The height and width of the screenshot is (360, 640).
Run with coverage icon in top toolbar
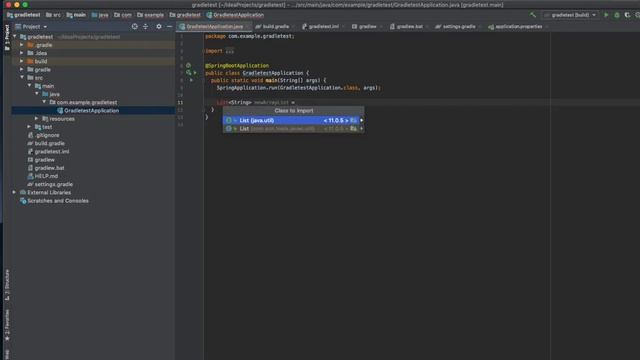pos(627,15)
